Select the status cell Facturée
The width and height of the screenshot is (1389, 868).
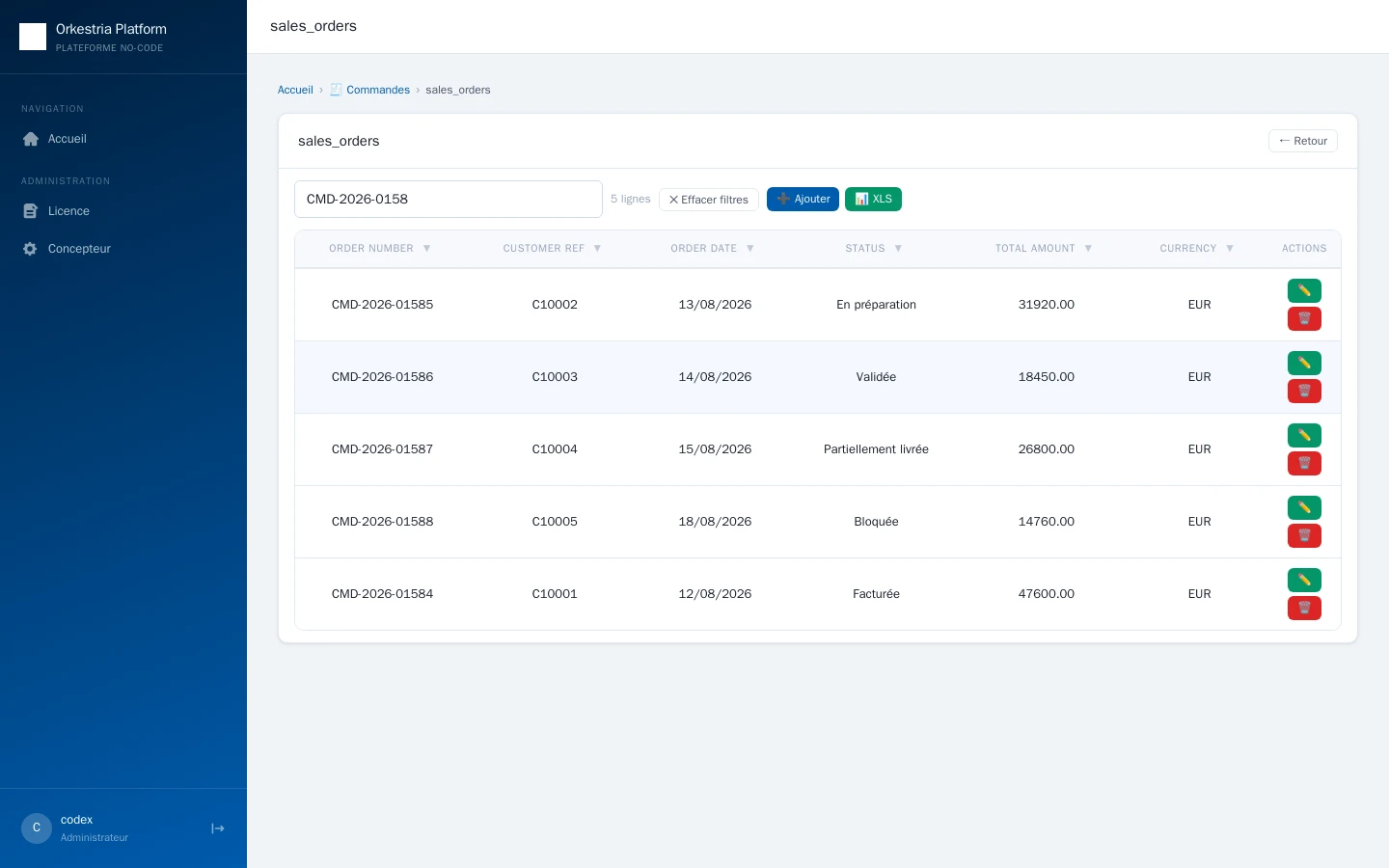tap(876, 594)
